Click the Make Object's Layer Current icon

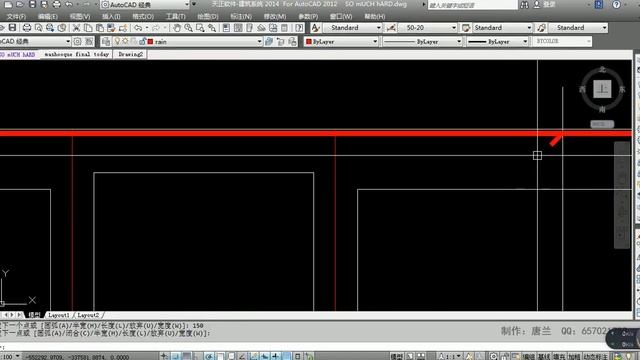click(269, 41)
